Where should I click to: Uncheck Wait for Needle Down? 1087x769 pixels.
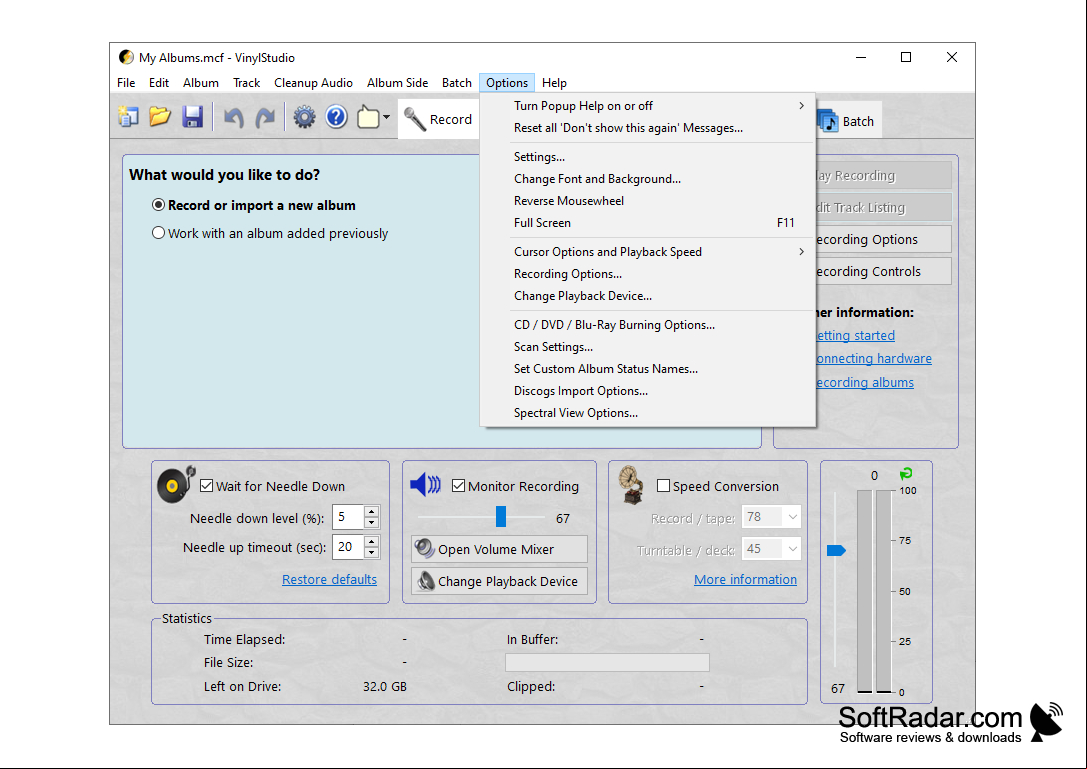(x=207, y=486)
